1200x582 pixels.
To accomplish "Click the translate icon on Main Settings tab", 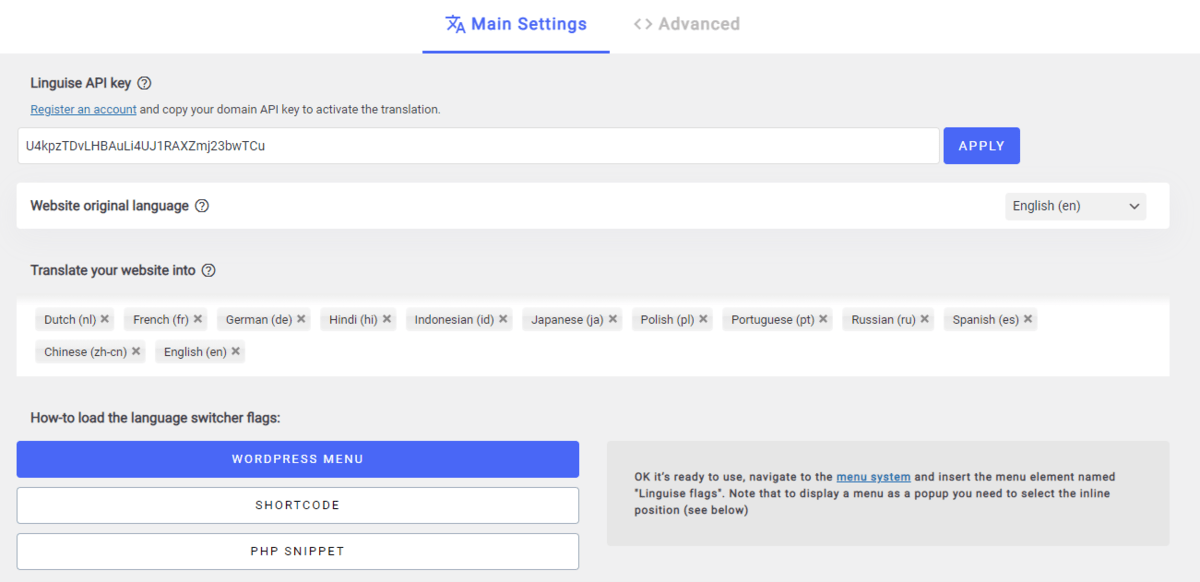I will click(x=456, y=24).
